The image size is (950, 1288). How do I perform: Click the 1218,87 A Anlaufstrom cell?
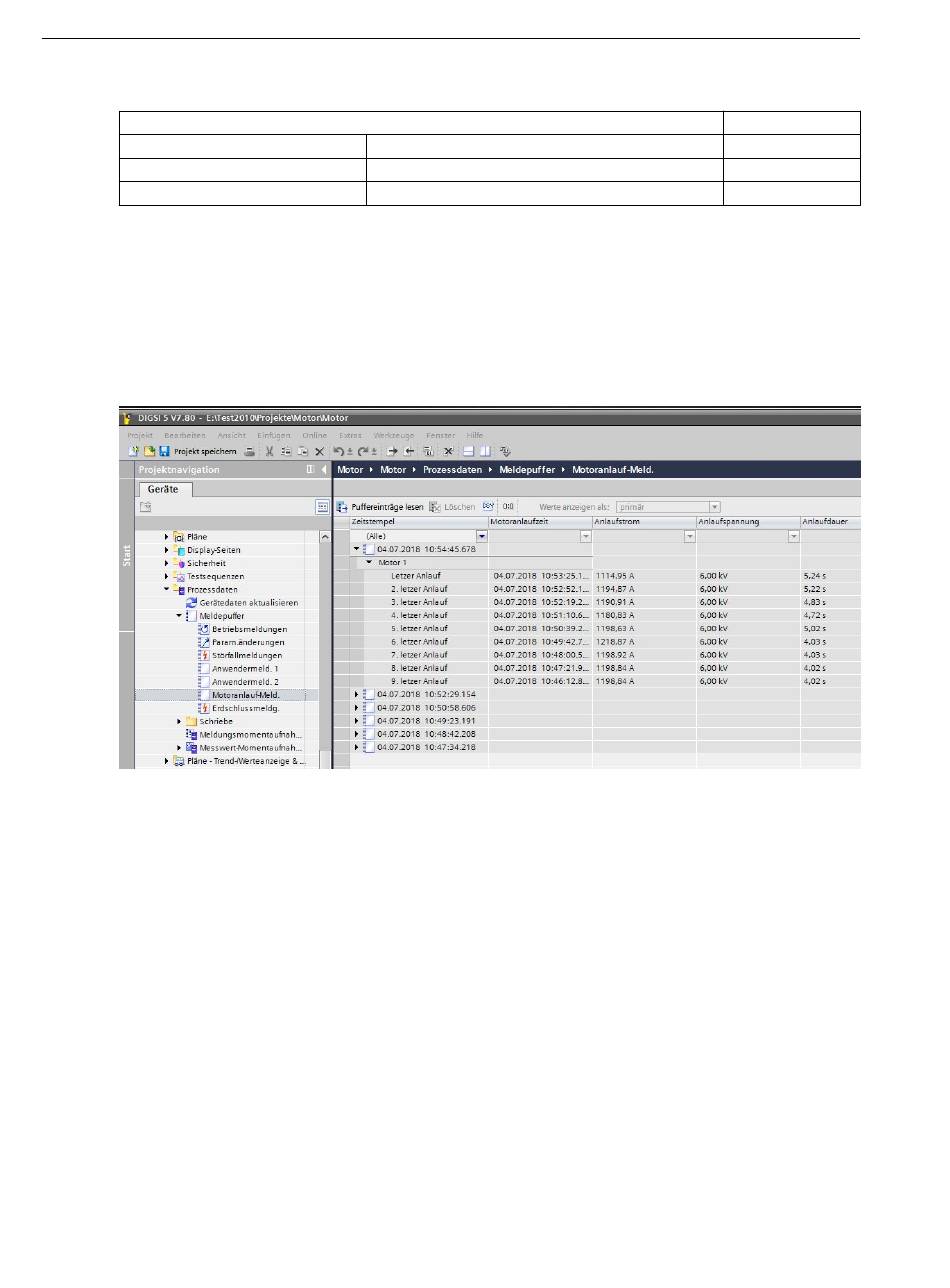(x=644, y=641)
